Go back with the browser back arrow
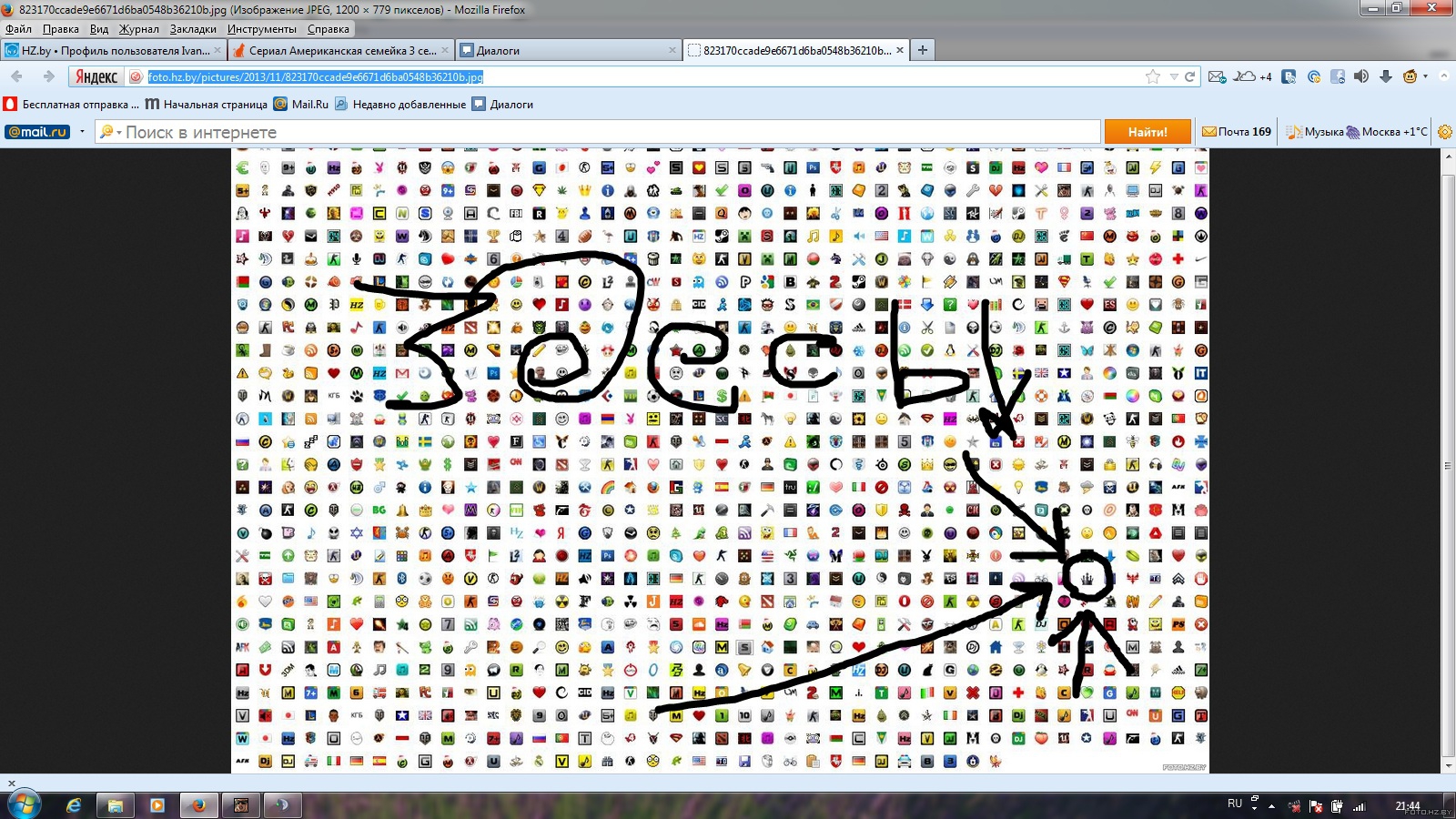1456x819 pixels. pyautogui.click(x=16, y=76)
